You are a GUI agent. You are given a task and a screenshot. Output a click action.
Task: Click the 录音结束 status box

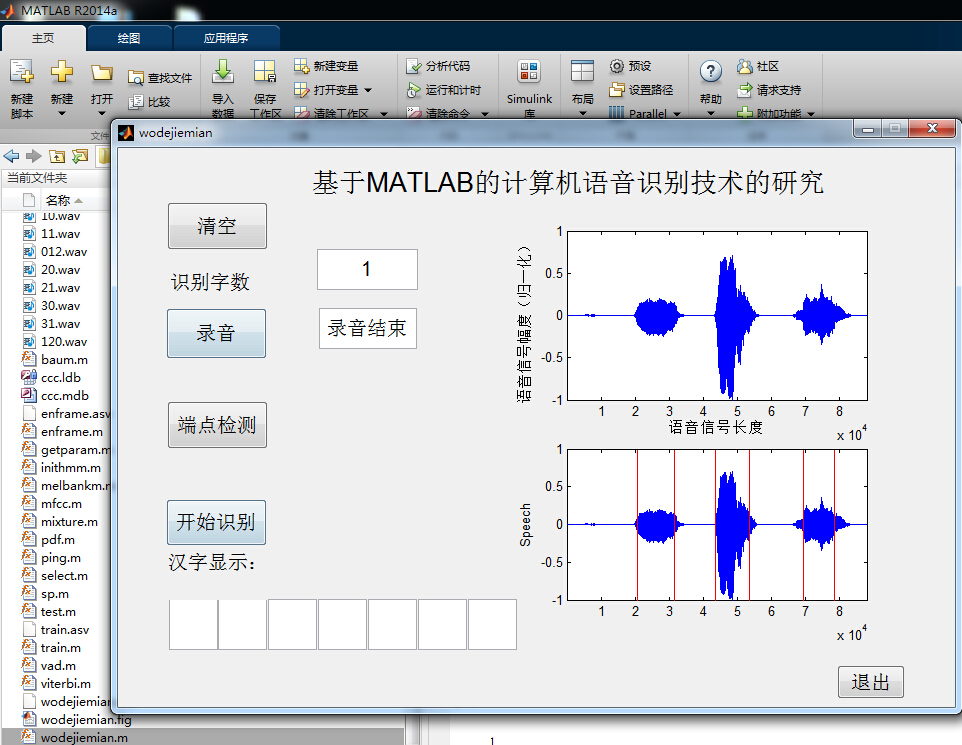[367, 328]
